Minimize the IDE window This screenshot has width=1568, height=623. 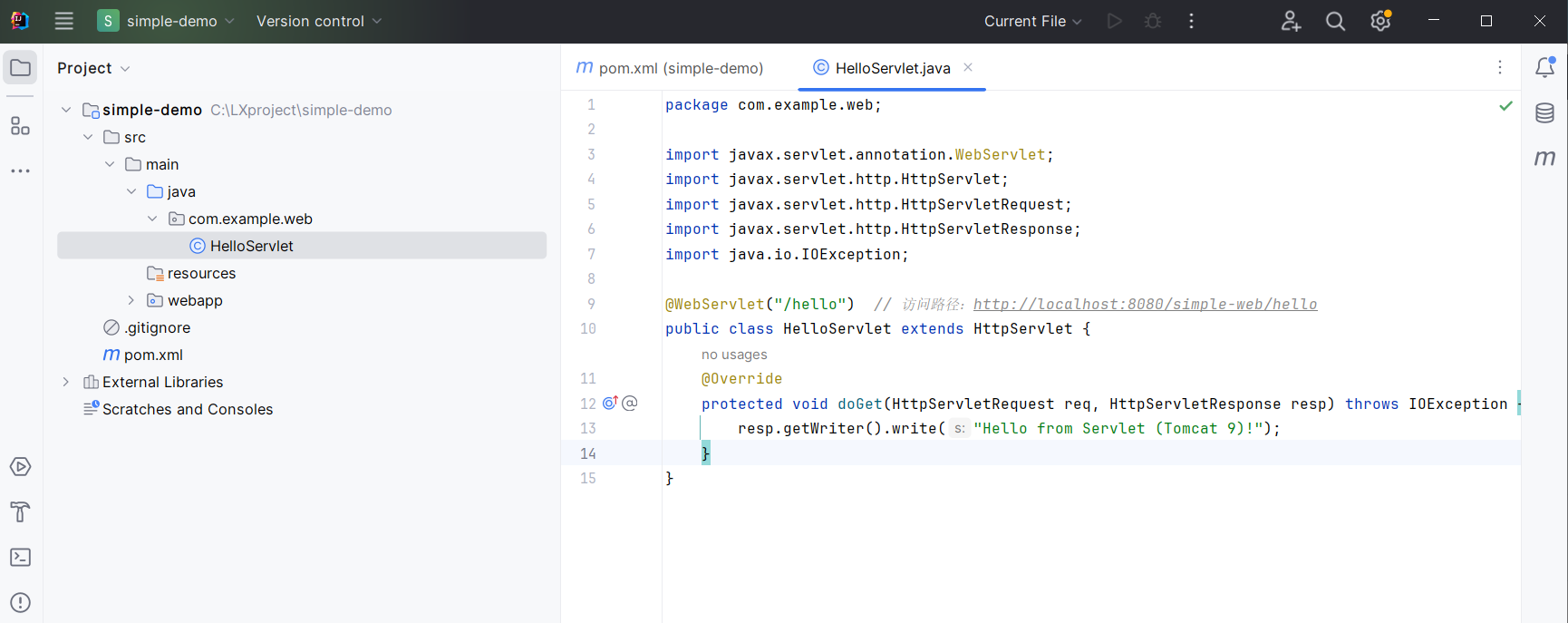(1433, 21)
